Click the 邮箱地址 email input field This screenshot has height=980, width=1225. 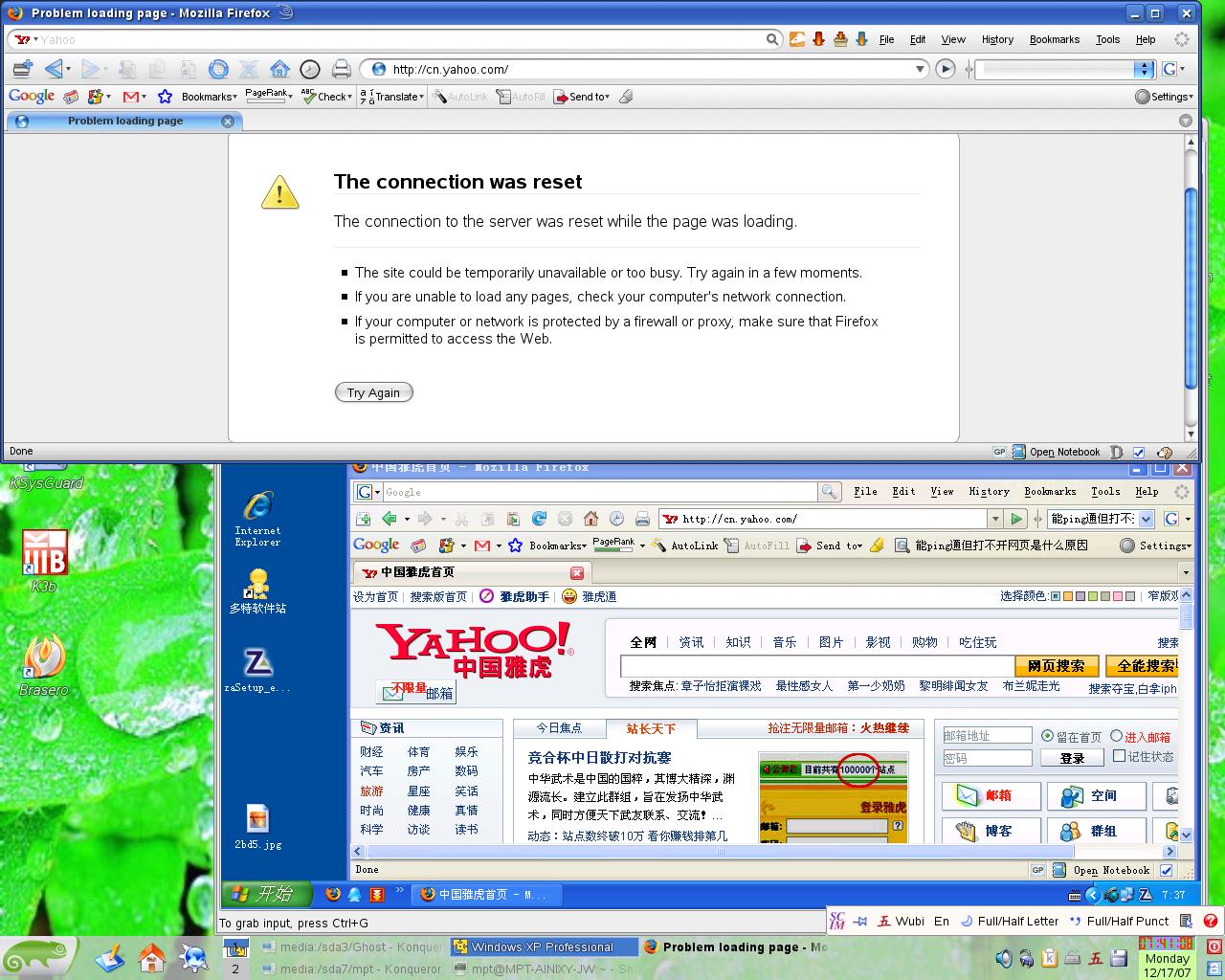987,735
